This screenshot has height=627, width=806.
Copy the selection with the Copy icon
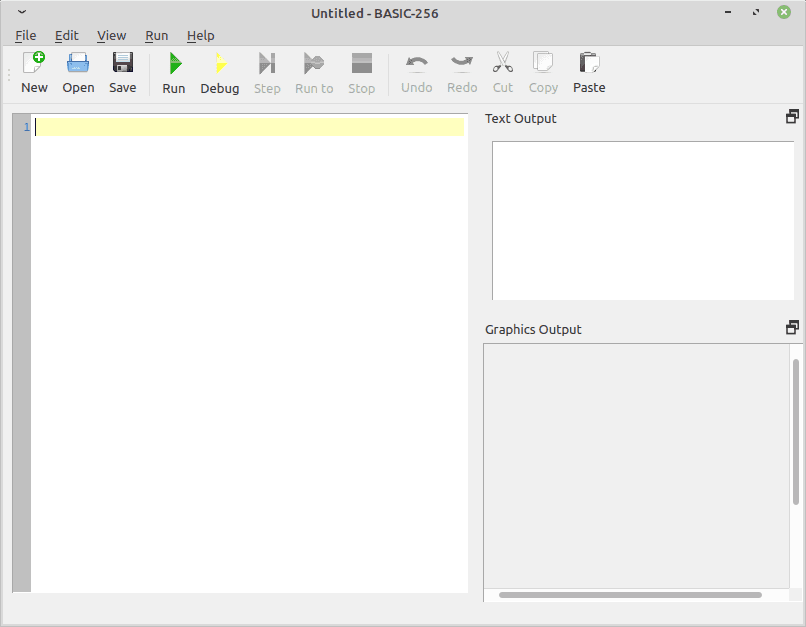pos(543,73)
